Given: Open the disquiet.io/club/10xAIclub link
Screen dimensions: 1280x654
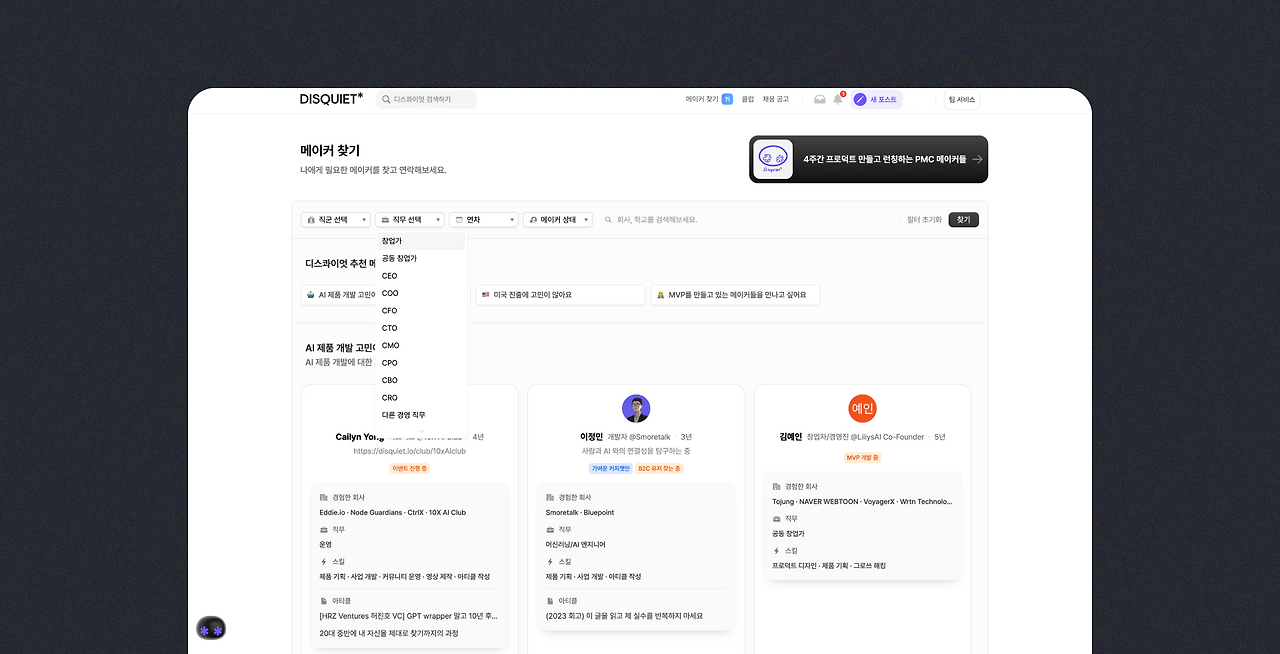Looking at the screenshot, I should pos(410,451).
